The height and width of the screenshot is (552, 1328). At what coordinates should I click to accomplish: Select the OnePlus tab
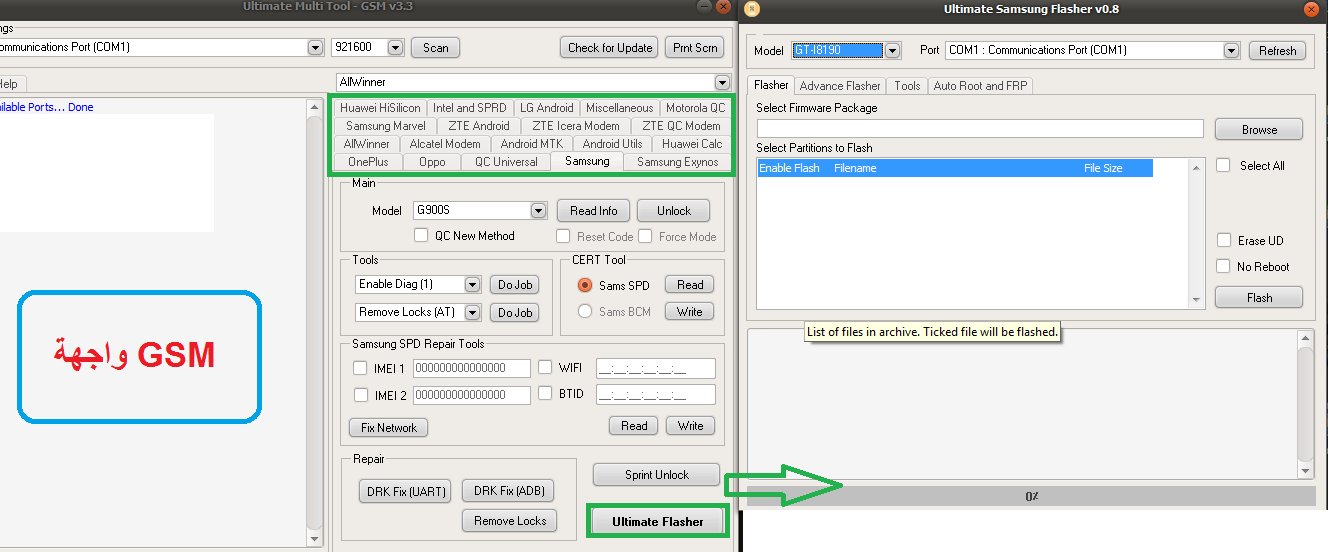pyautogui.click(x=368, y=162)
